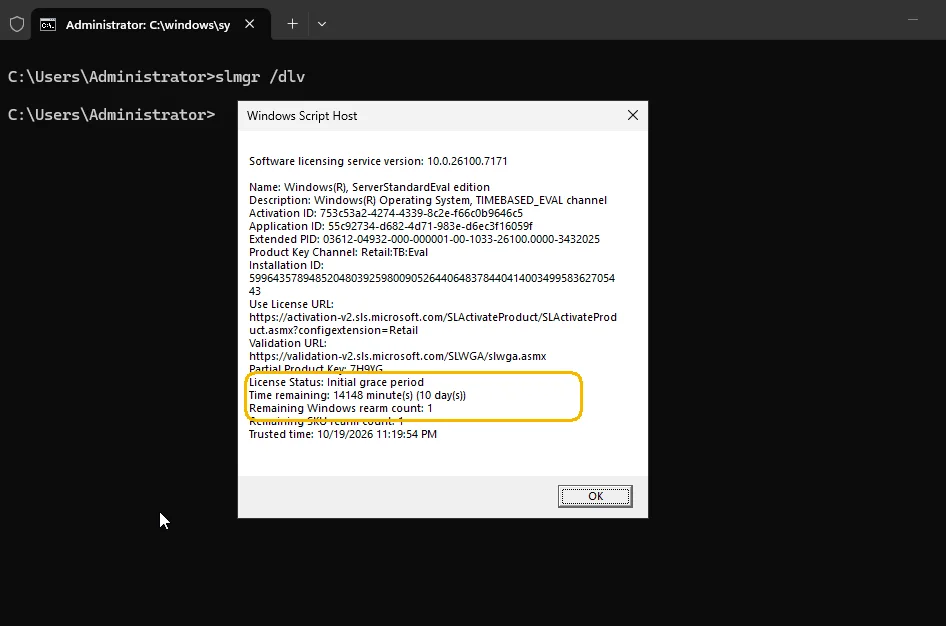Click the Installation ID label
The width and height of the screenshot is (946, 626).
tap(287, 265)
